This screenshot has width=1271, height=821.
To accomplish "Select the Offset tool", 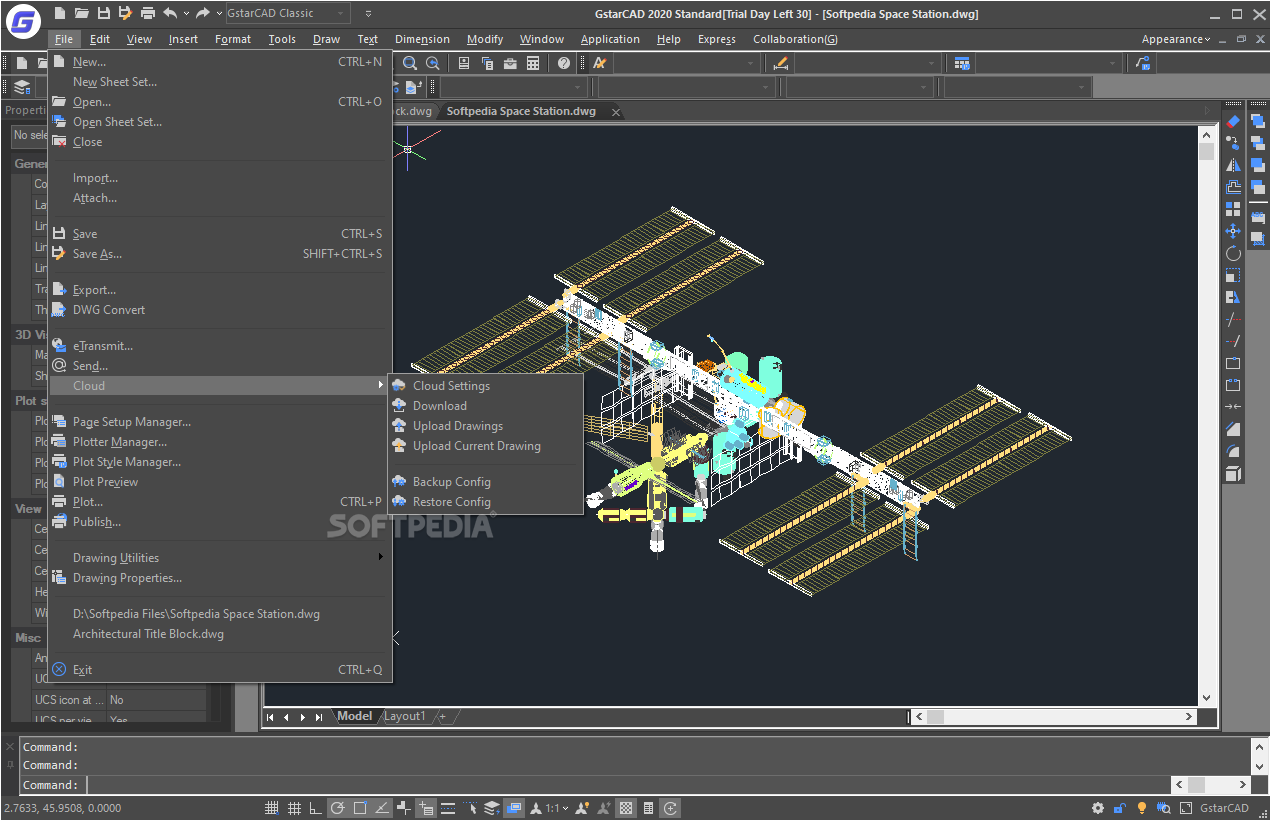I will click(x=1233, y=187).
